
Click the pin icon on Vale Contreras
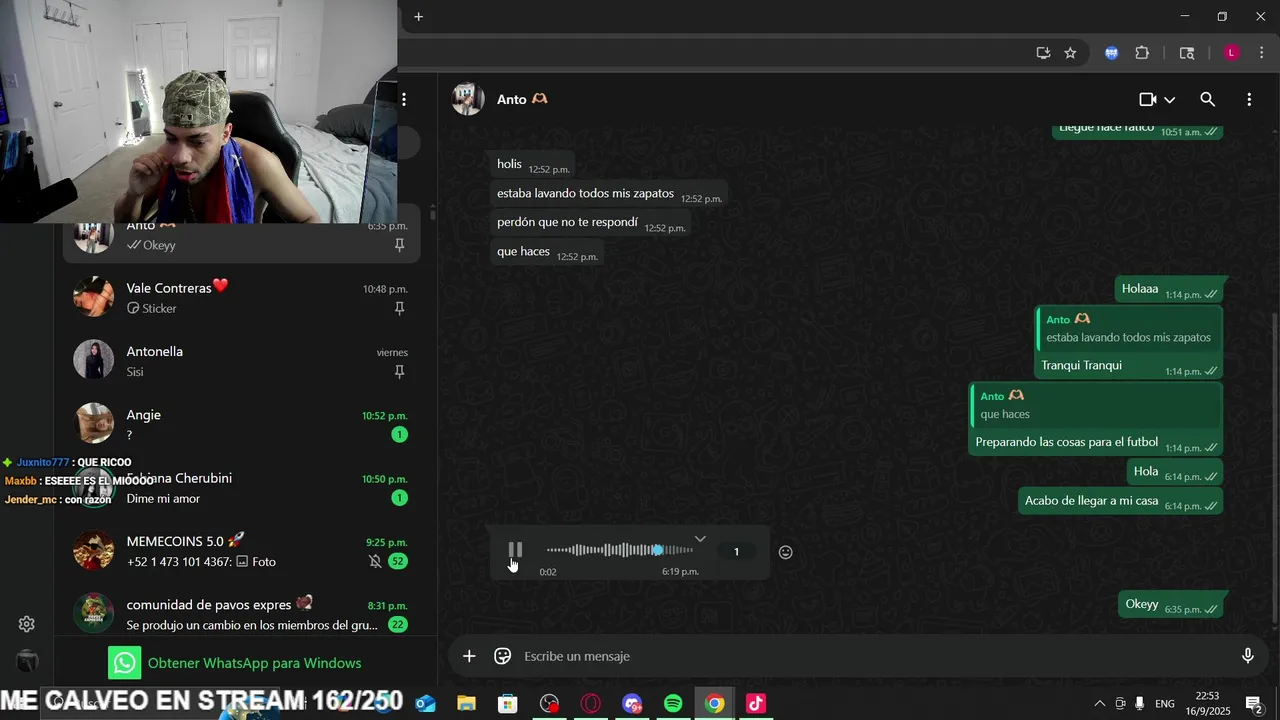[399, 308]
